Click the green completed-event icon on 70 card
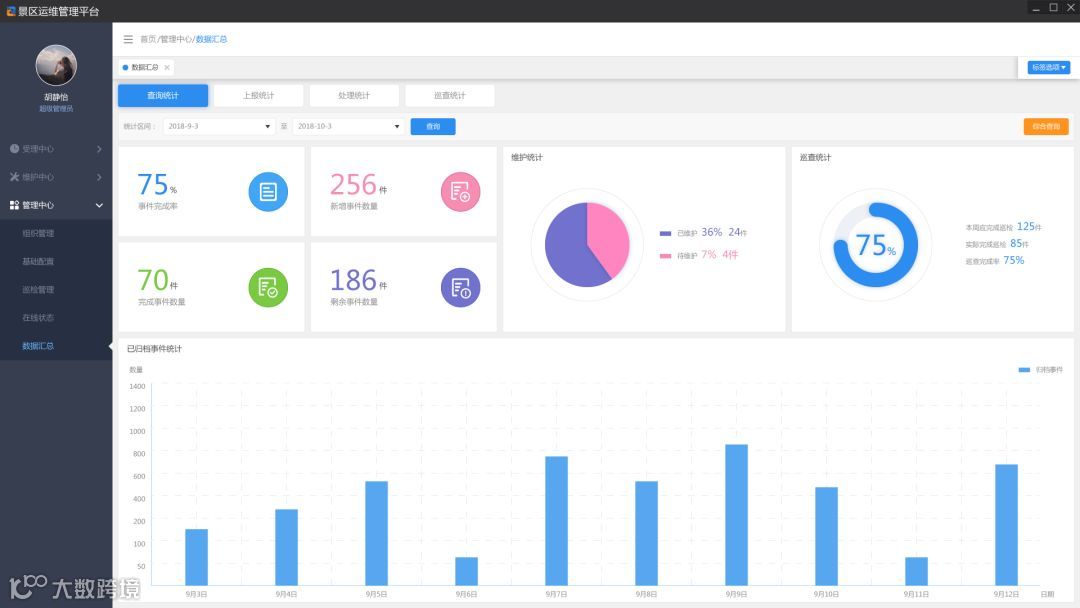Screen dimensions: 1080x608 click(x=268, y=287)
